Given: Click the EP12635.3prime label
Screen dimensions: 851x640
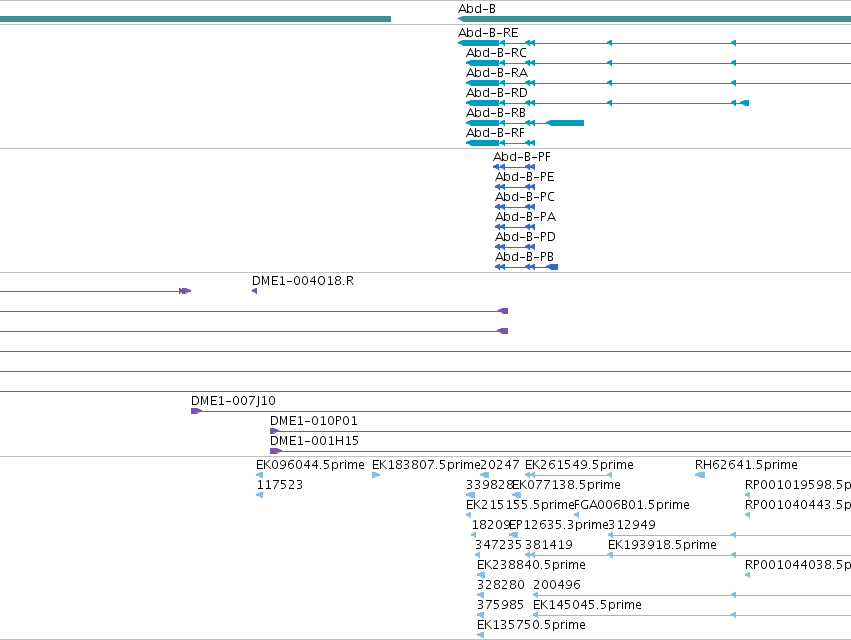Looking at the screenshot, I should click(x=558, y=525).
